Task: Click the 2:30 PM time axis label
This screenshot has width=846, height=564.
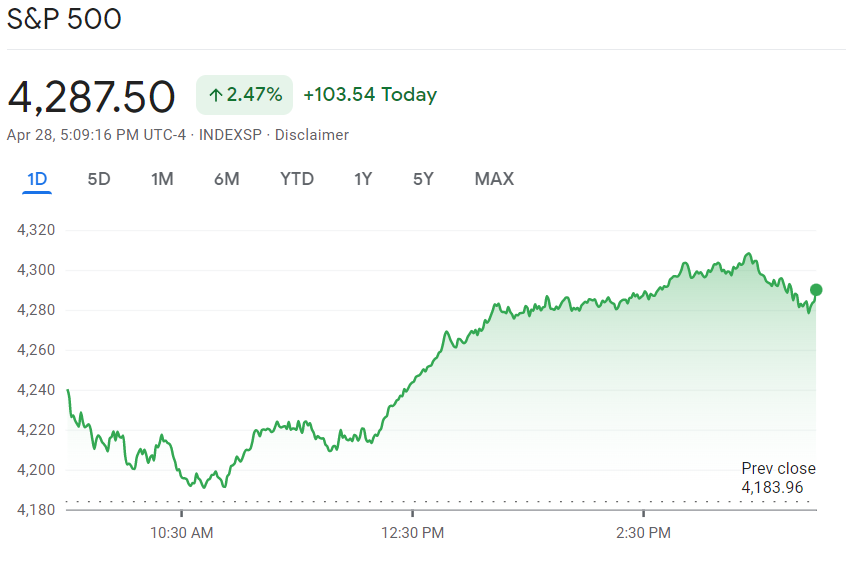Action: point(644,533)
